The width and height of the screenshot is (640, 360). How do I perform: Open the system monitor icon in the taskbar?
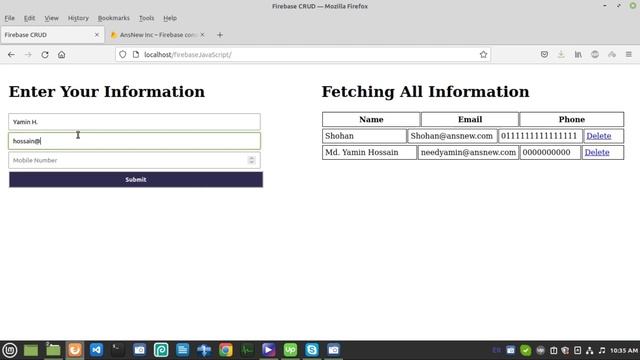click(x=247, y=350)
